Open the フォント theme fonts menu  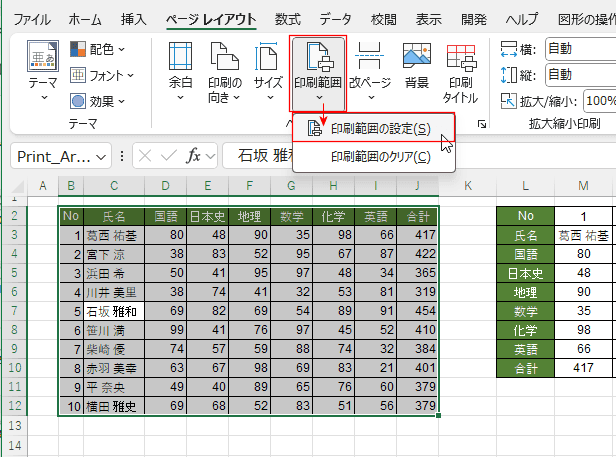(x=102, y=75)
